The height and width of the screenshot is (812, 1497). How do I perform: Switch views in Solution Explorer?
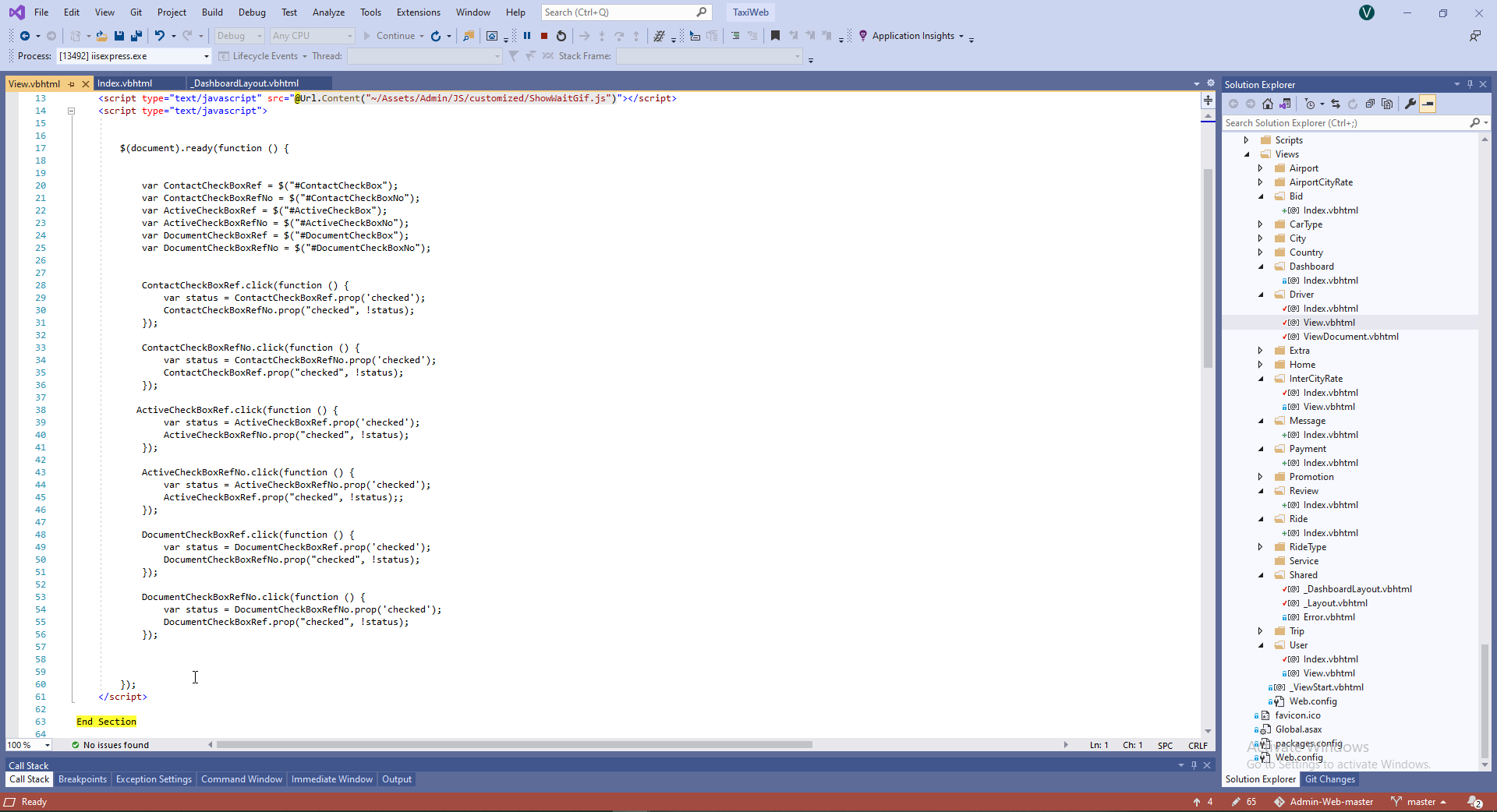pyautogui.click(x=1285, y=104)
